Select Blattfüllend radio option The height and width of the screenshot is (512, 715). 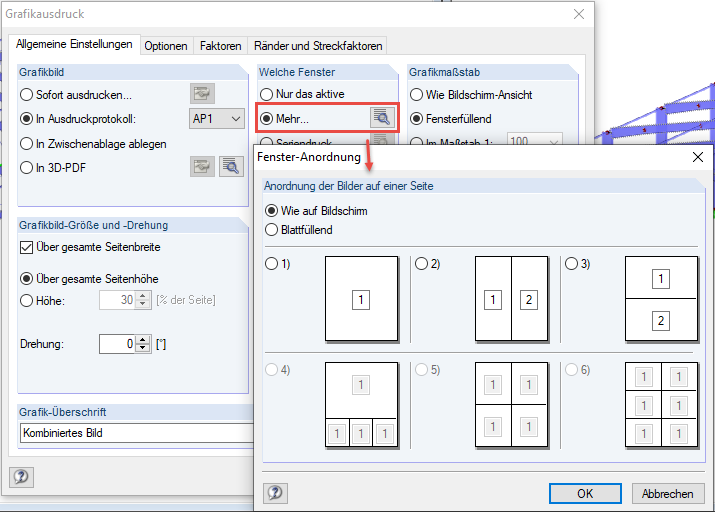pos(271,229)
